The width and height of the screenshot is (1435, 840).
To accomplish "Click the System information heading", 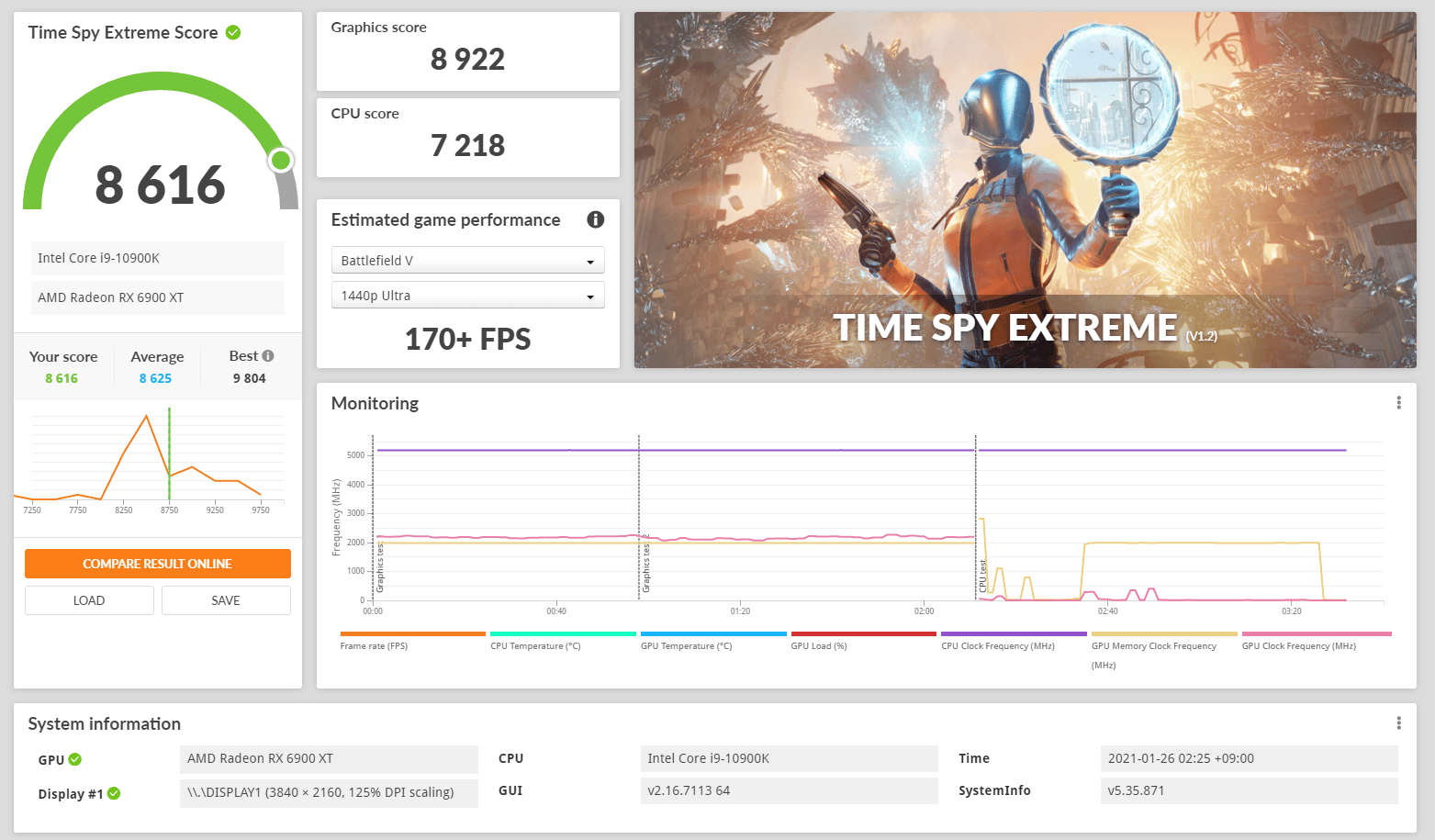I will pyautogui.click(x=105, y=723).
